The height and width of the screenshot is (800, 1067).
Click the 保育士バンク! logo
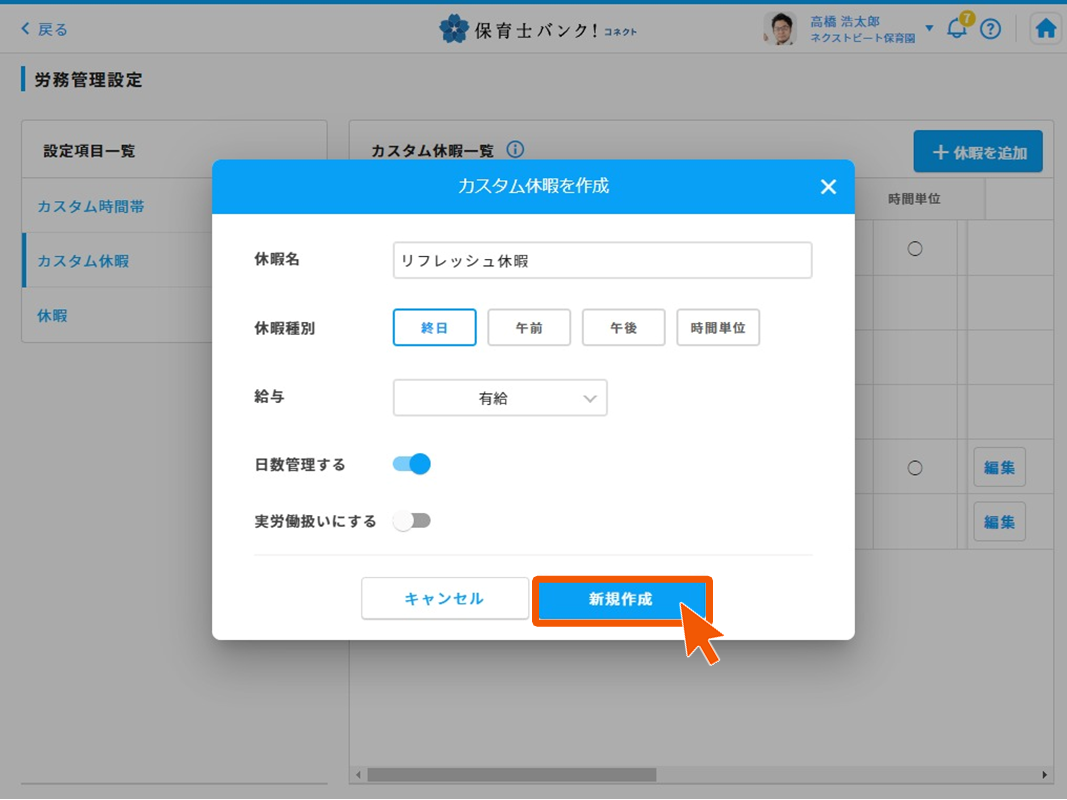(x=537, y=29)
